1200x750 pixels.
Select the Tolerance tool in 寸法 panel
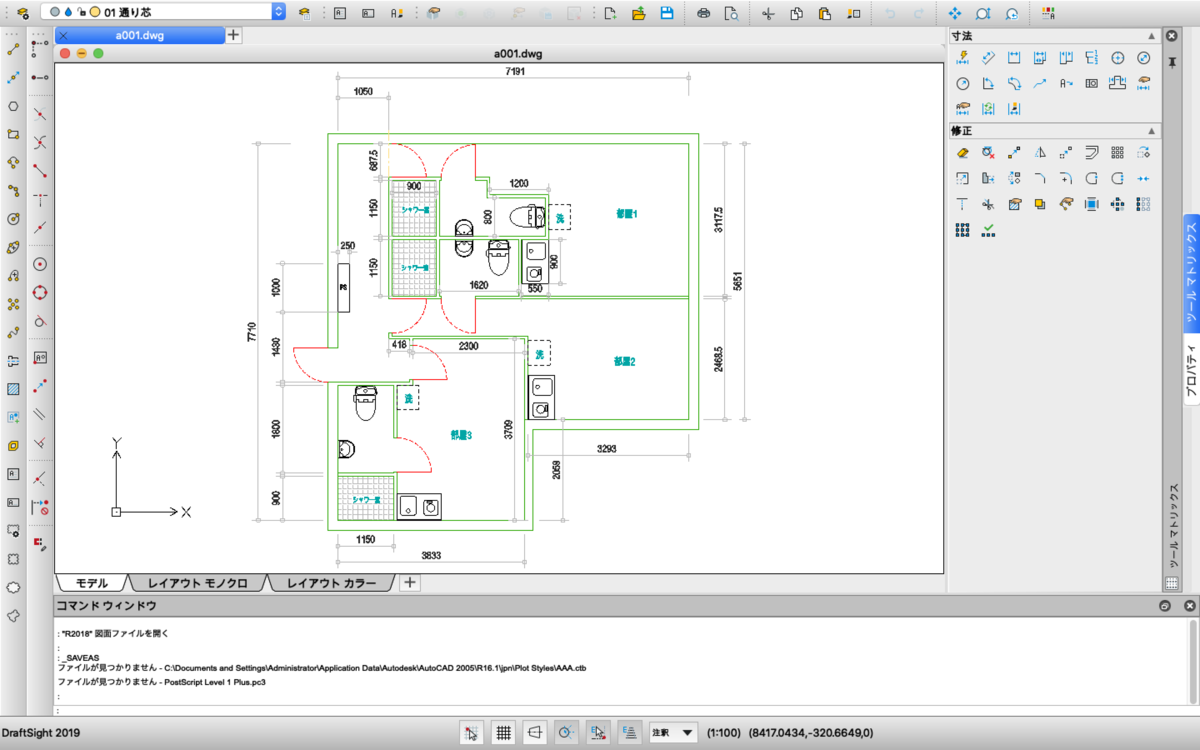pos(1092,83)
